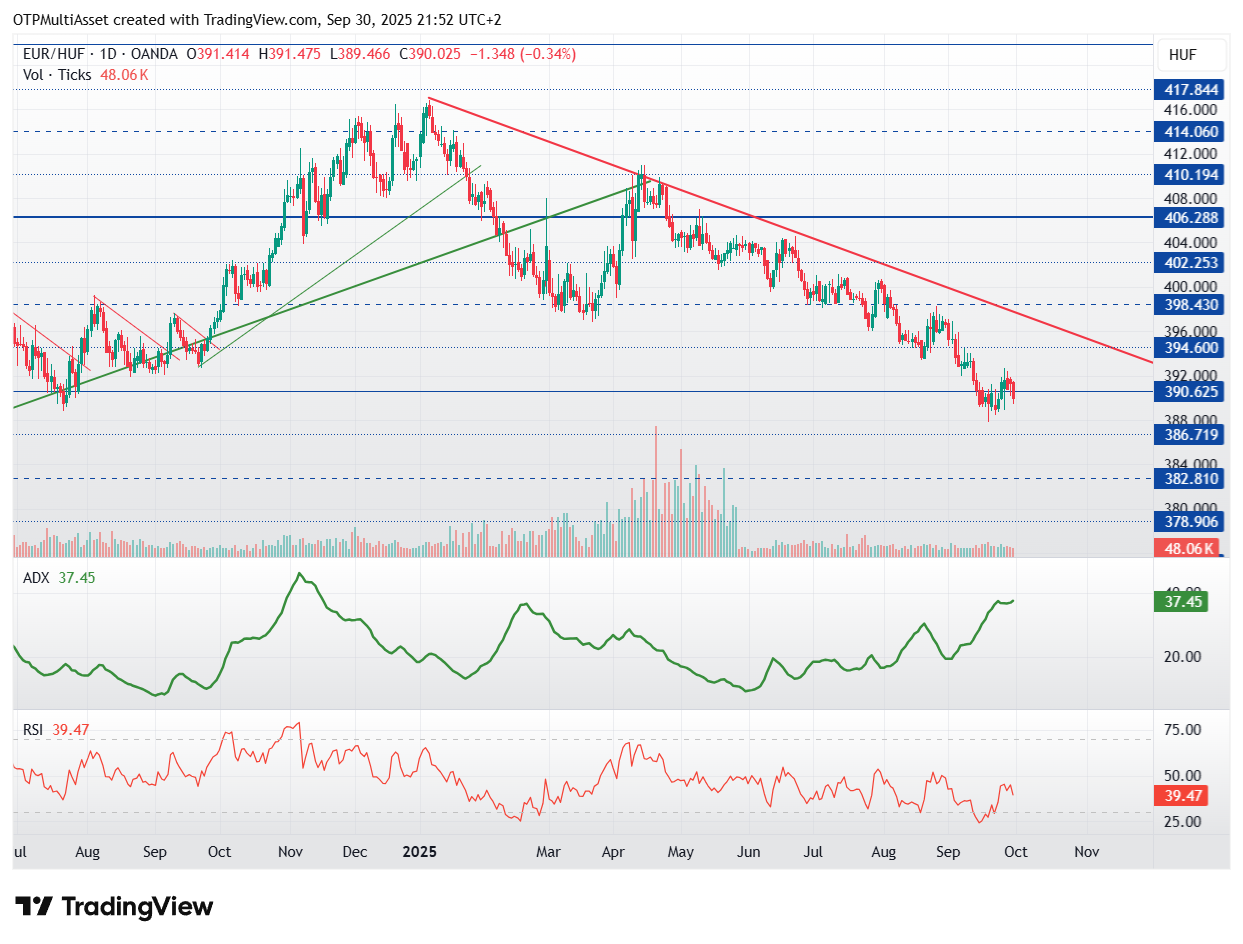Select the 386.719 support level label
Viewport: 1243px width, 944px height.
coord(1187,434)
